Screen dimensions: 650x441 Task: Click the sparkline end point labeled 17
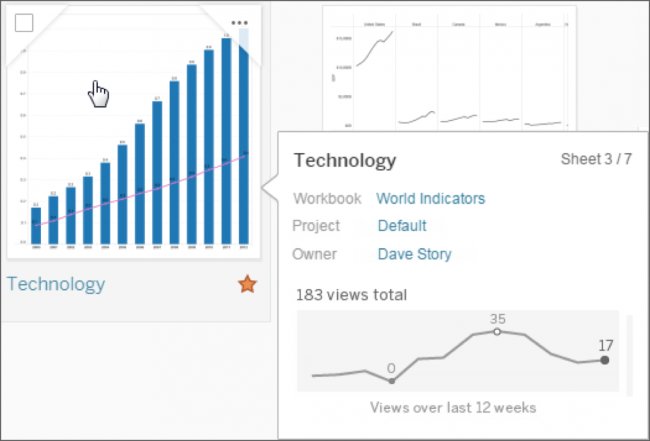(x=605, y=360)
